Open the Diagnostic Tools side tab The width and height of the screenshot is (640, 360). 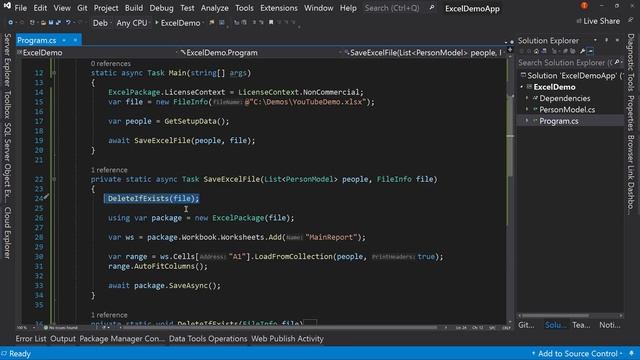click(x=631, y=62)
